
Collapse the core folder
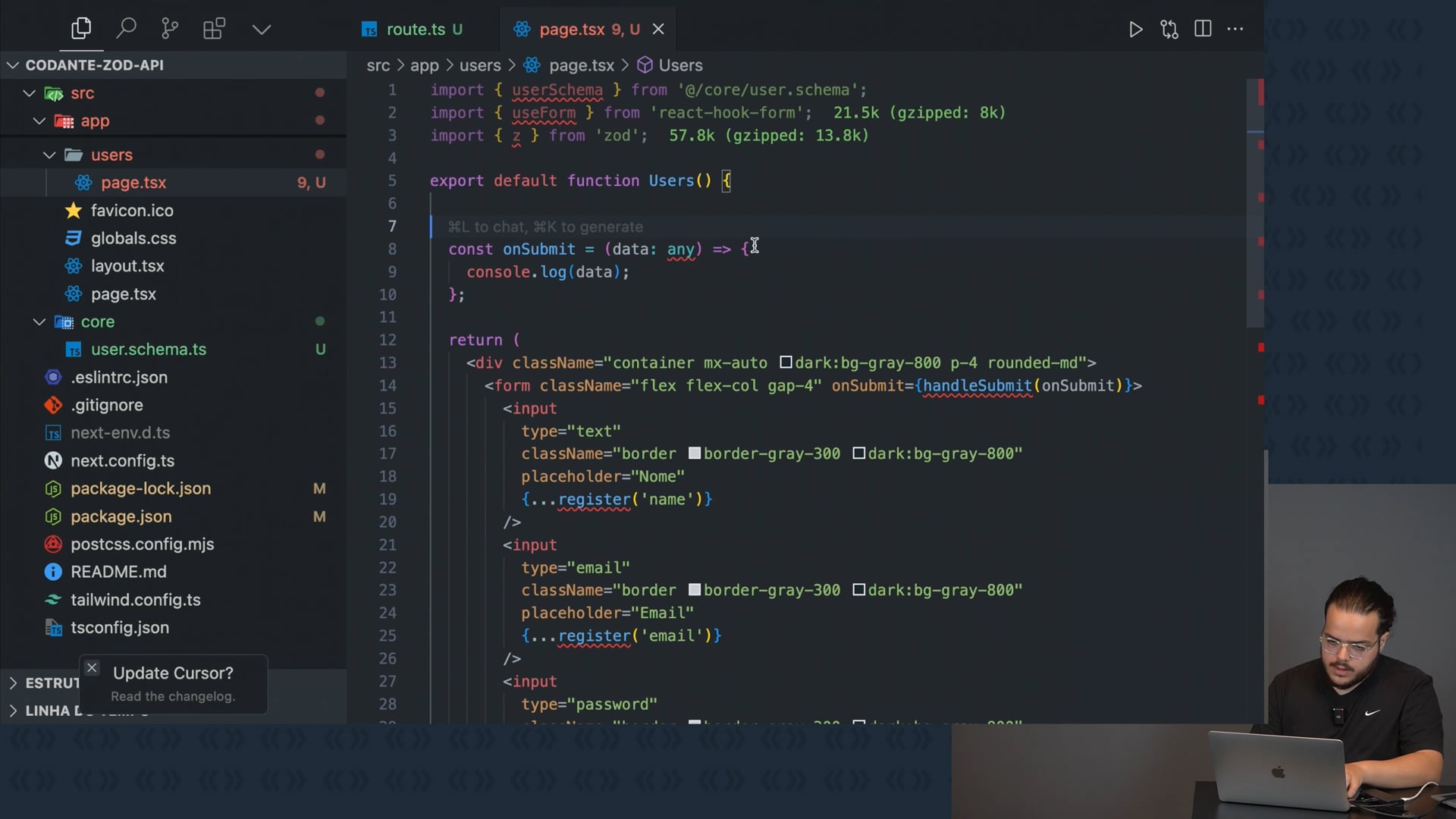tap(39, 322)
